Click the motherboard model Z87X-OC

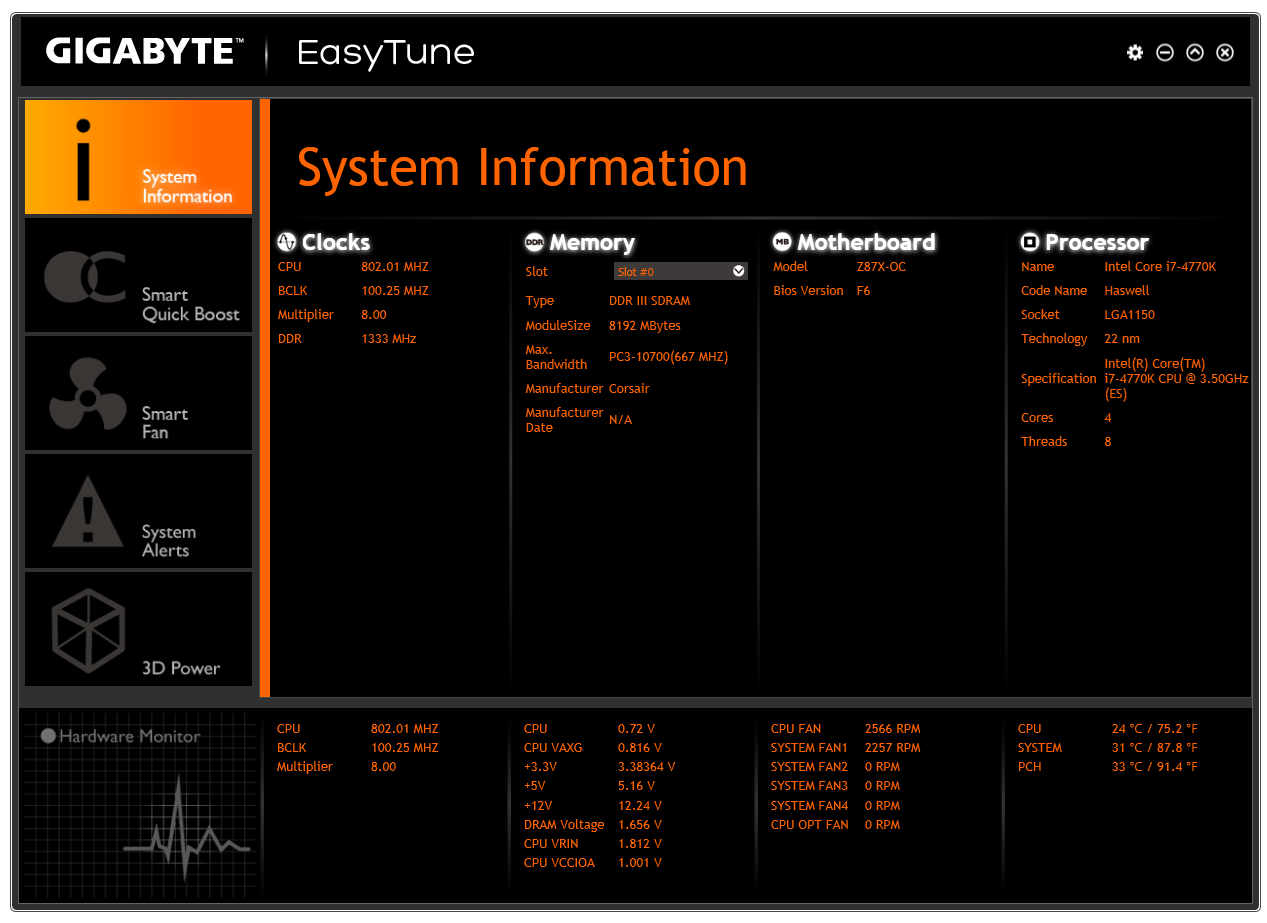883,267
